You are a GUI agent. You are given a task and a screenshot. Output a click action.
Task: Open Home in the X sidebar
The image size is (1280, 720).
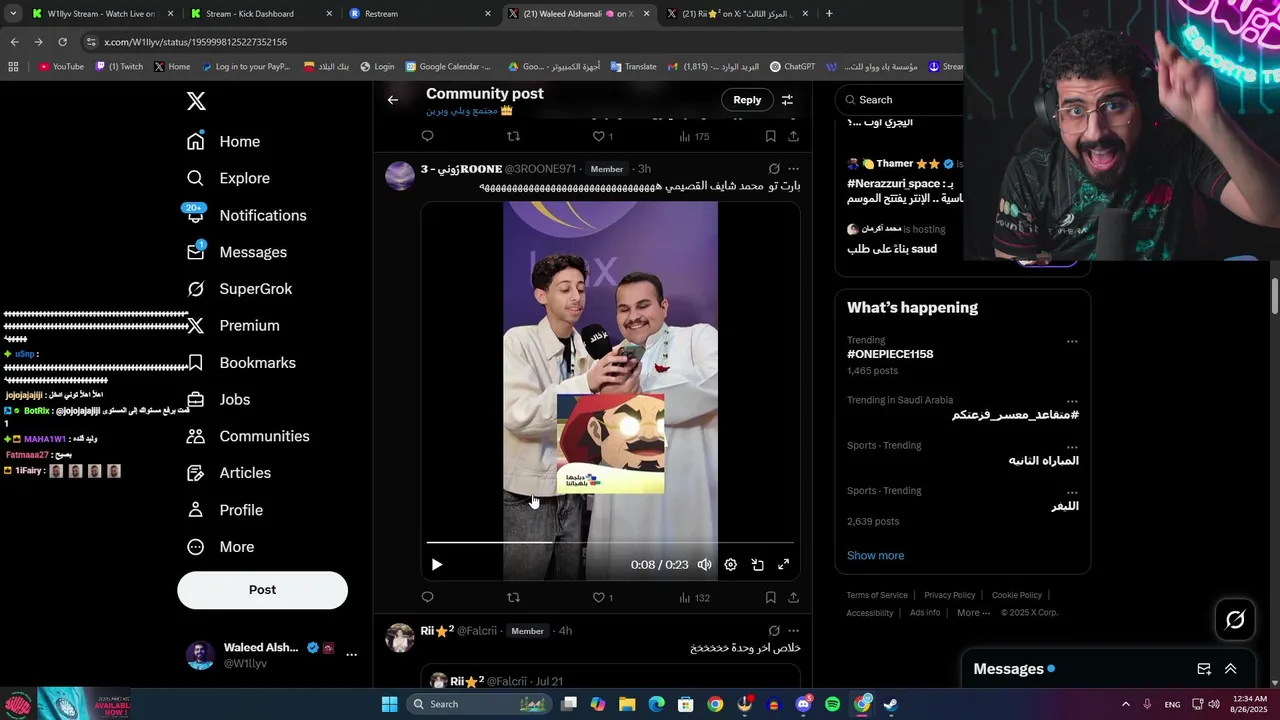pos(224,142)
